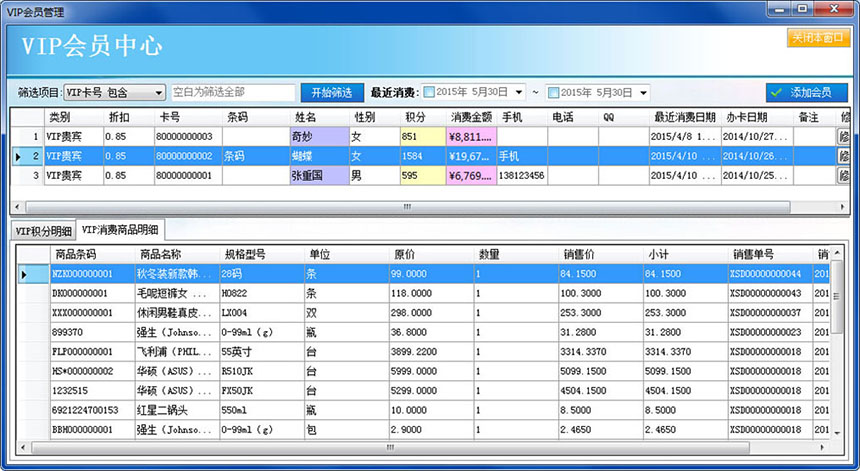Expand the end date picker dropdown arrow
Image resolution: width=860 pixels, height=471 pixels.
click(643, 93)
